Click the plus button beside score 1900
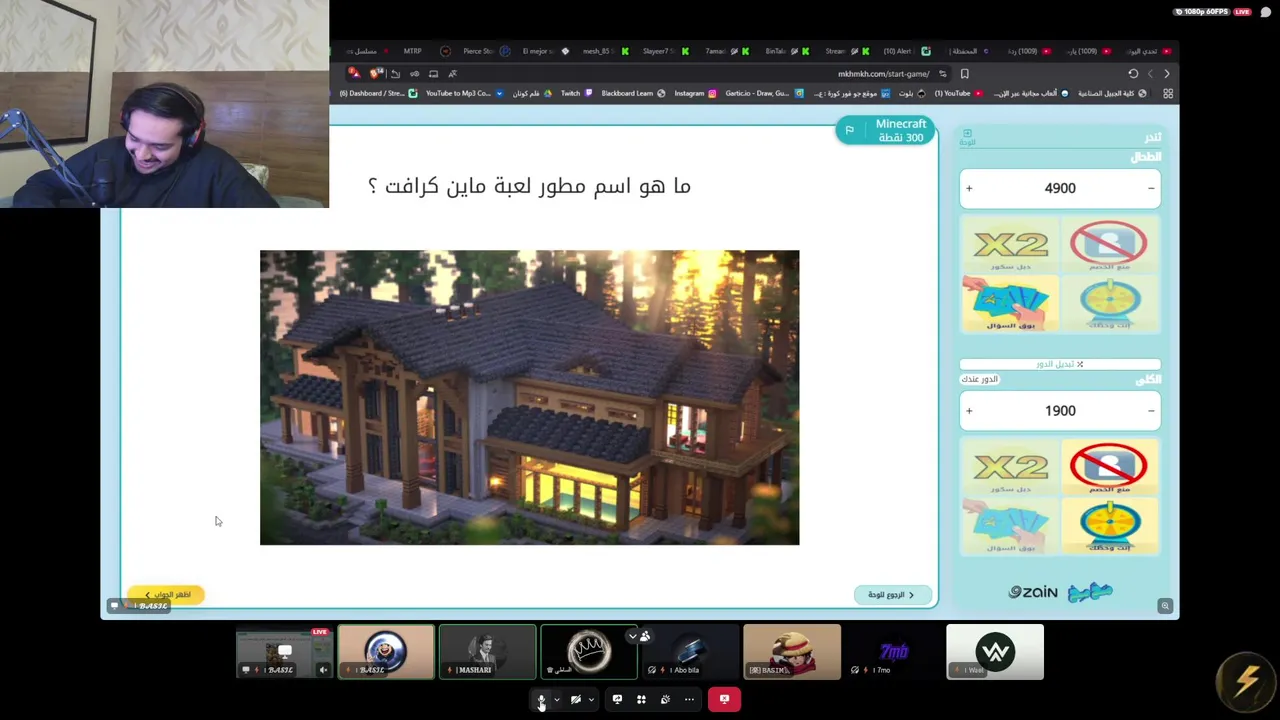1280x720 pixels. pyautogui.click(x=968, y=411)
